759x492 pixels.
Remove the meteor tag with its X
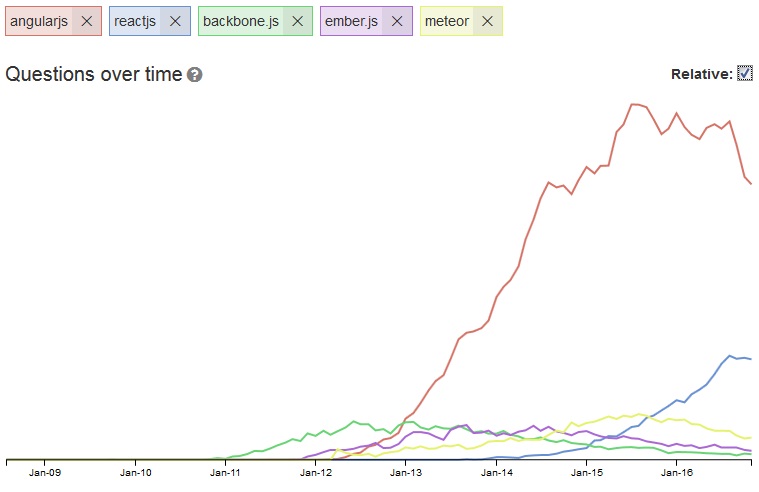pos(487,21)
